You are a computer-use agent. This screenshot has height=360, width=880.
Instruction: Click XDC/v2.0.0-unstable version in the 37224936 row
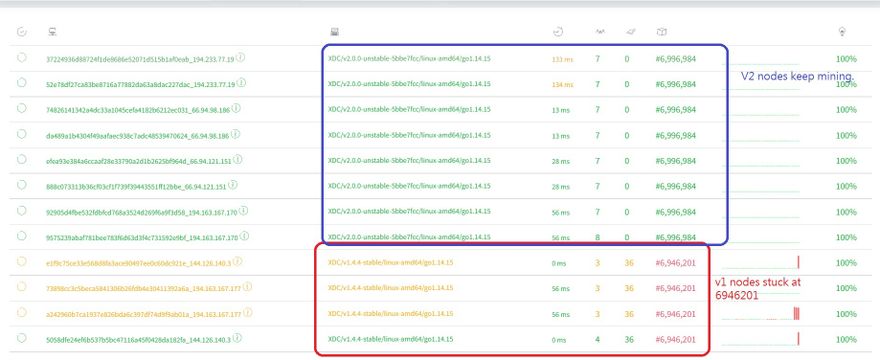(409, 58)
